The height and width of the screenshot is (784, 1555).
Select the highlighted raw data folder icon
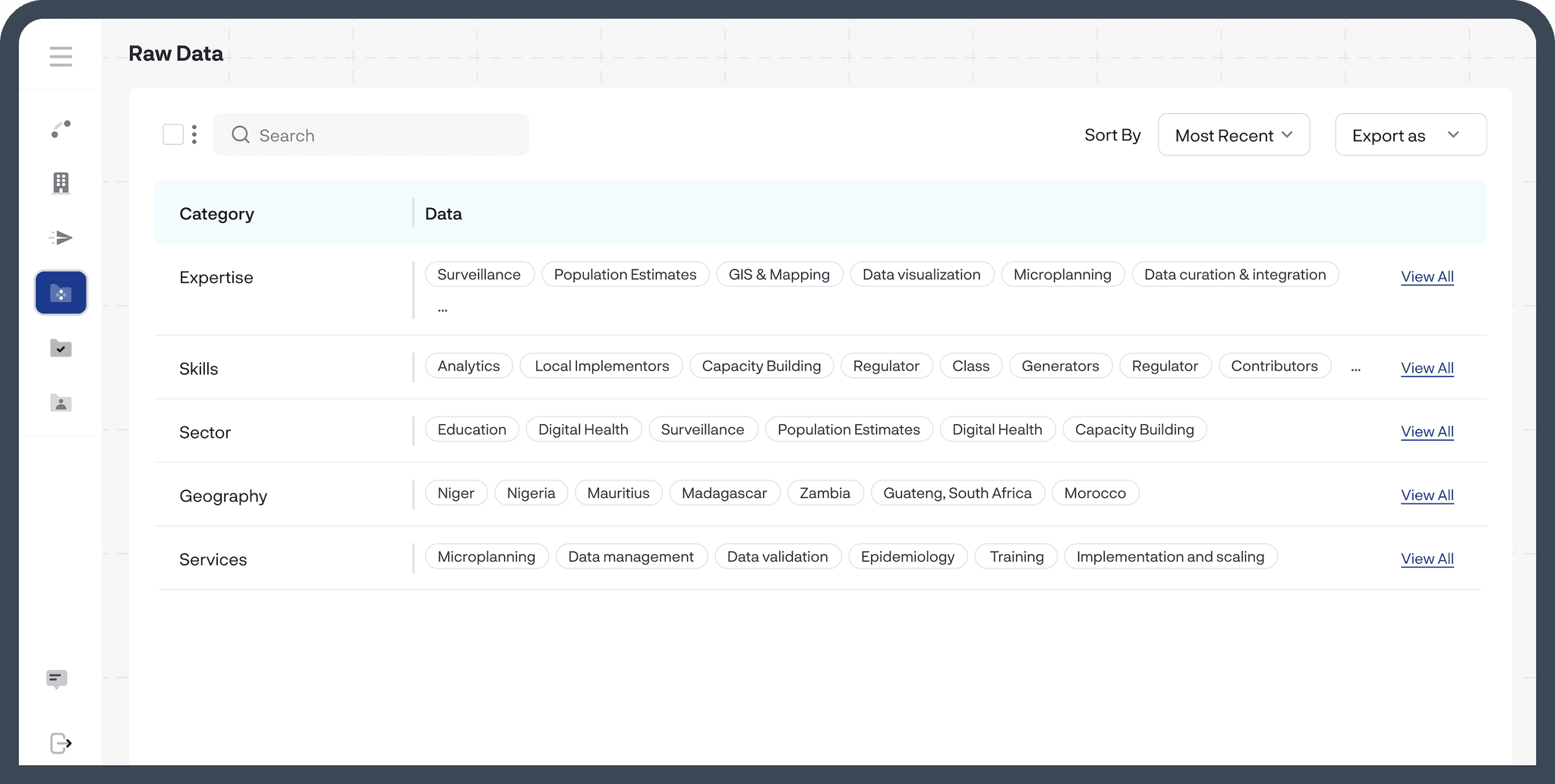click(61, 293)
